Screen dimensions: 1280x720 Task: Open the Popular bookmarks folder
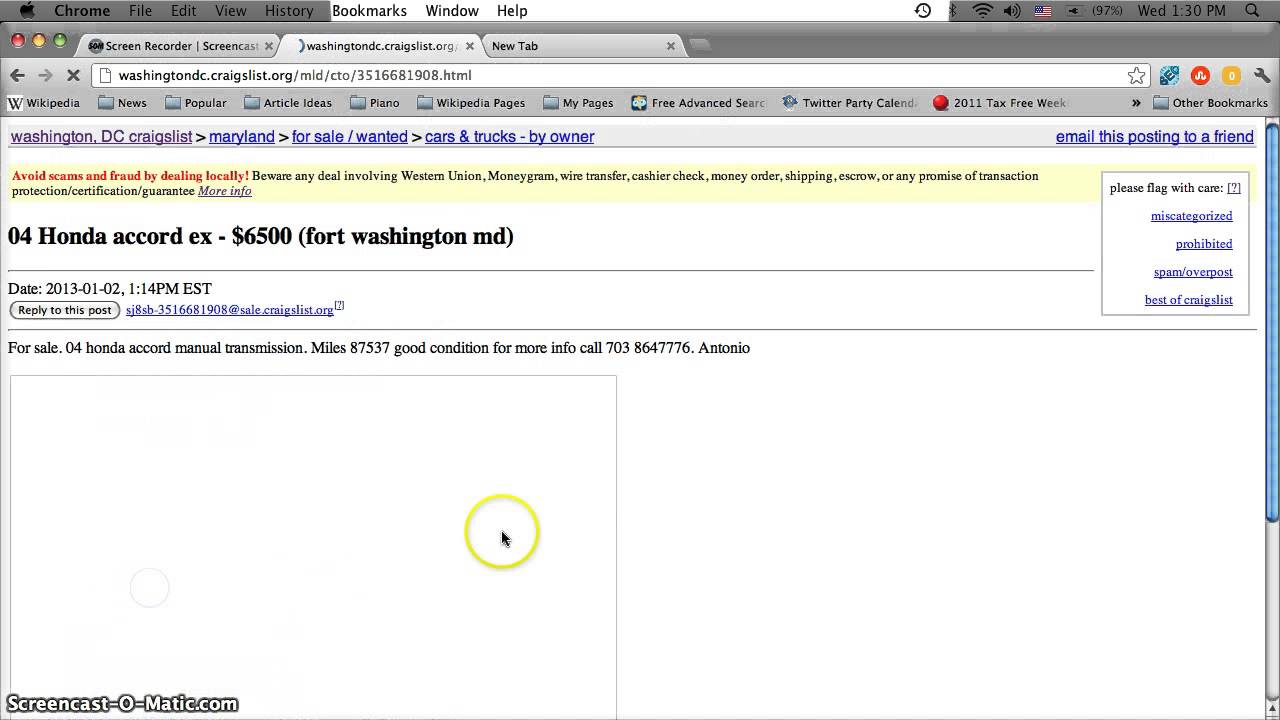pyautogui.click(x=196, y=103)
